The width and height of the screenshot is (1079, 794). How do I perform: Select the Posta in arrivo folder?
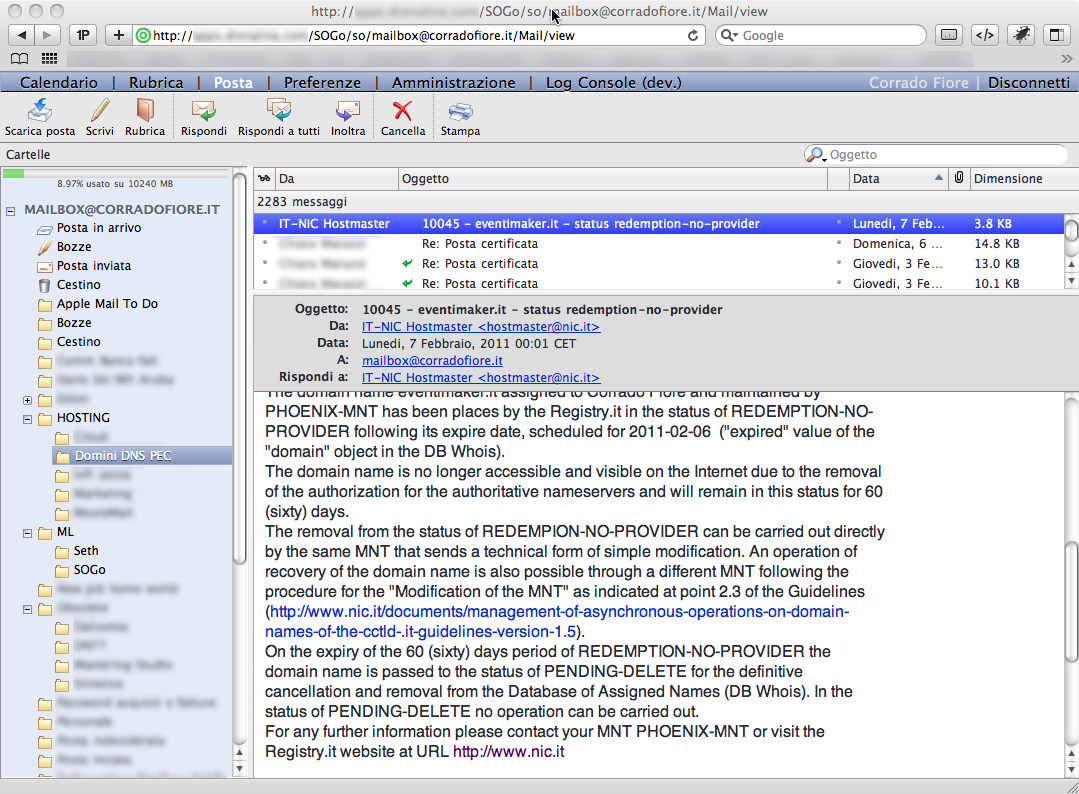tap(98, 228)
